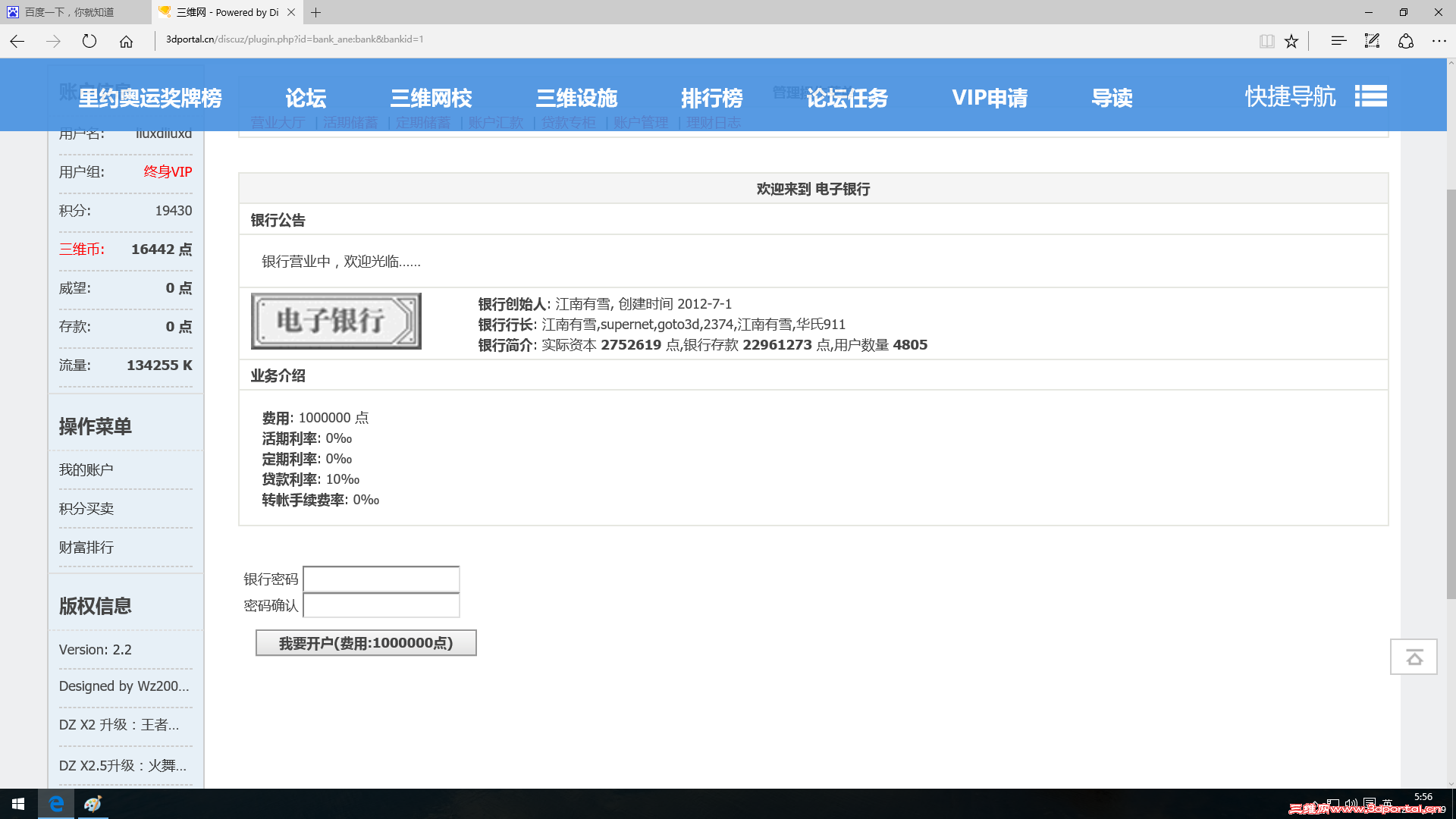Open the 快捷导航 menu
The image size is (1456, 819).
[1289, 97]
